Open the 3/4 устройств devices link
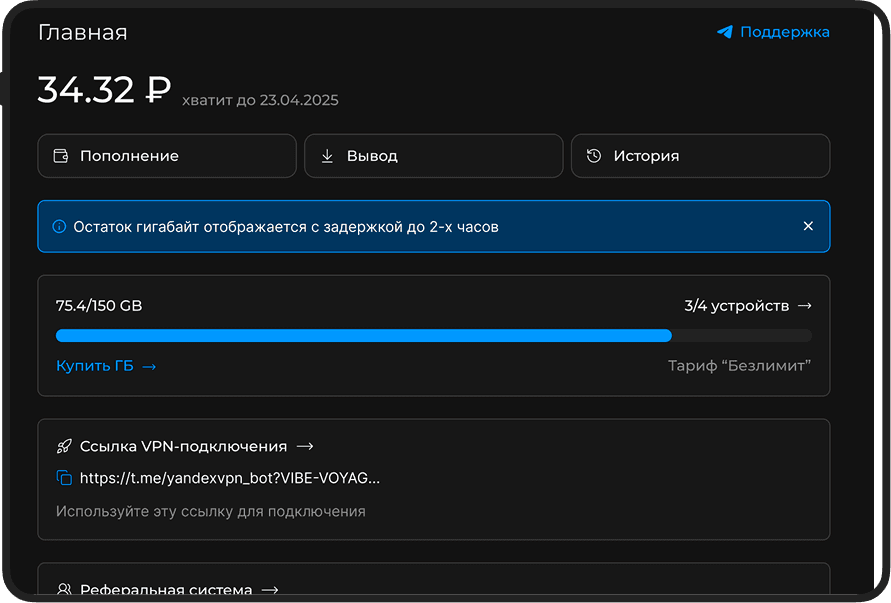Screen dimensions: 891x603 748,306
